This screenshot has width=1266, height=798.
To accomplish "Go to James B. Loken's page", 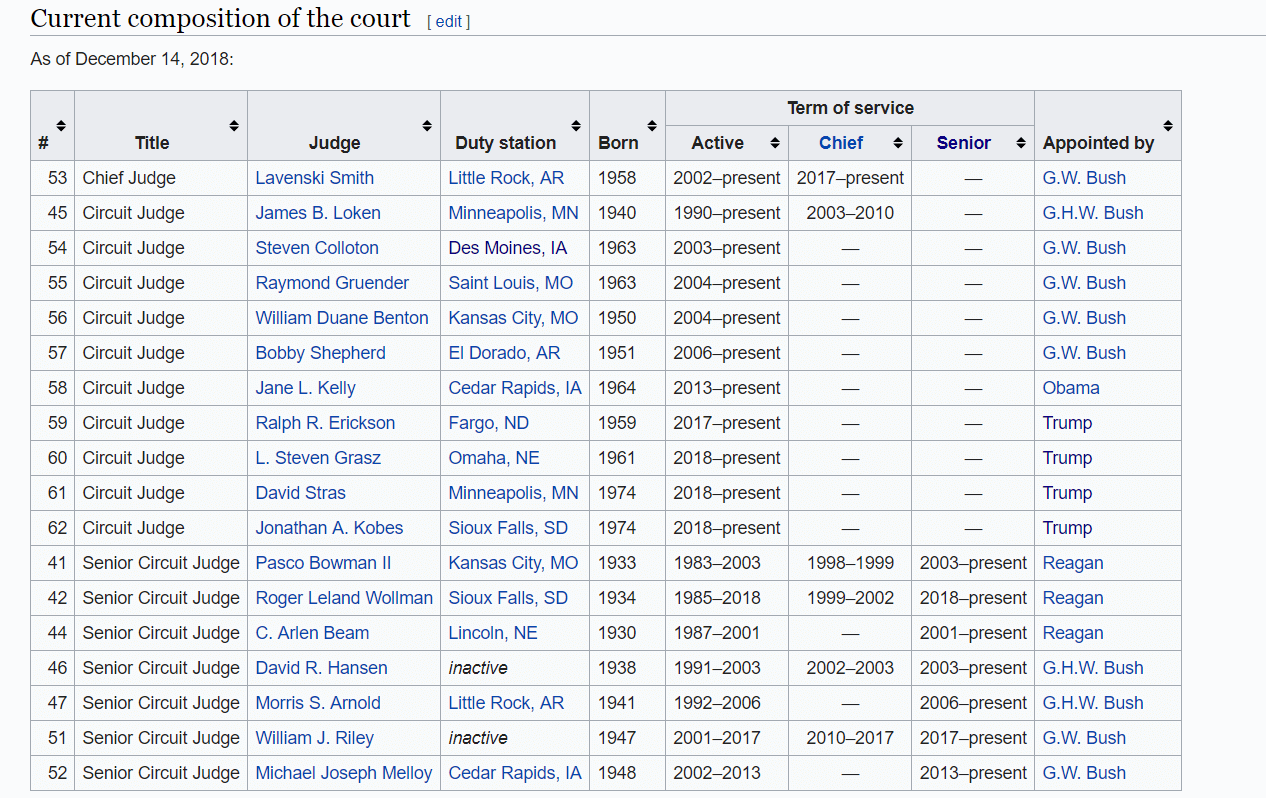I will point(317,213).
